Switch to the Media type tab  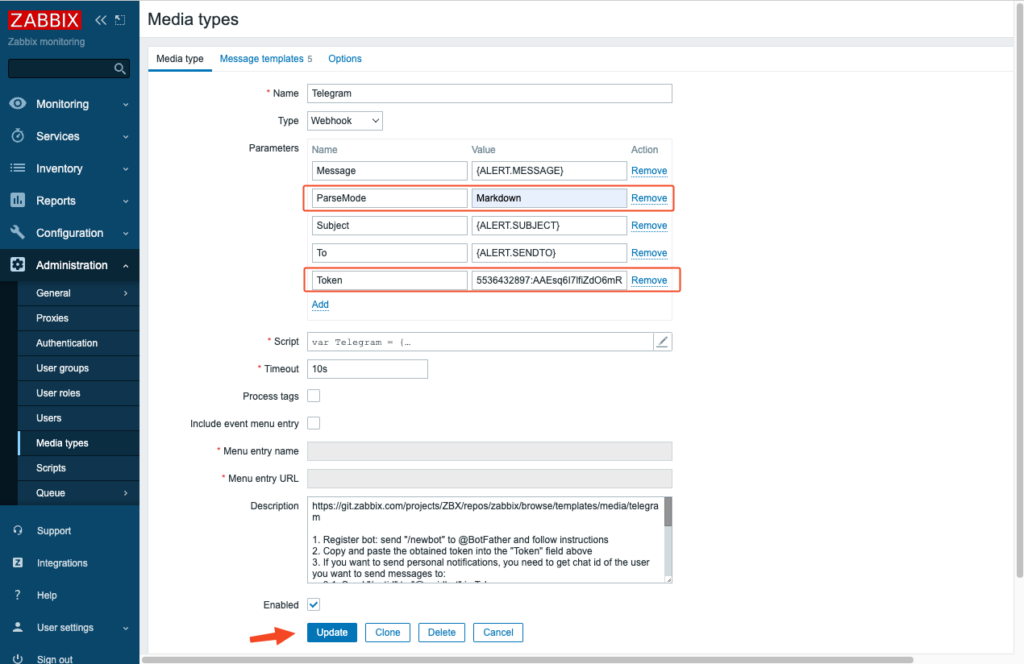pyautogui.click(x=180, y=59)
